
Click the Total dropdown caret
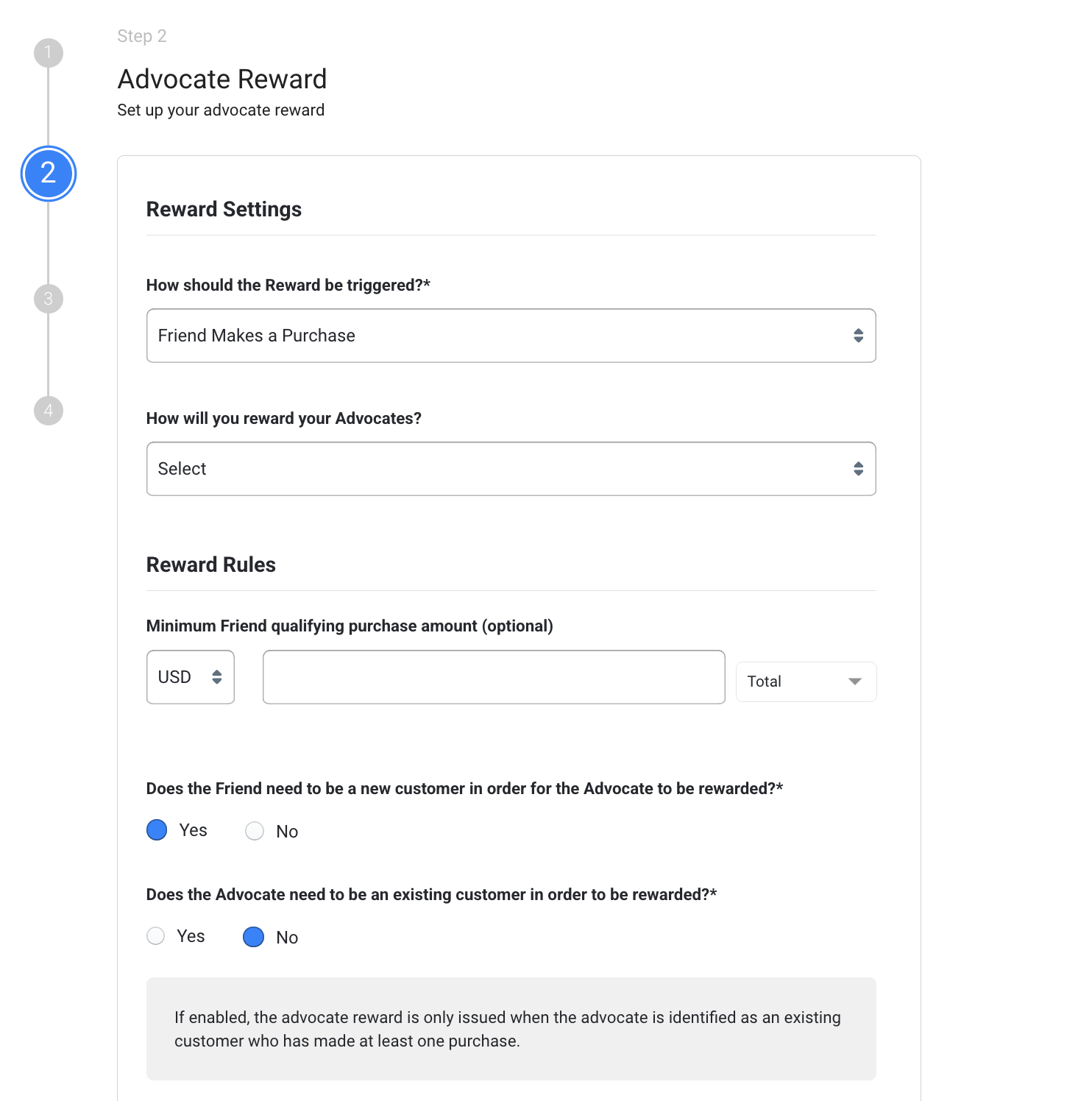tap(854, 682)
